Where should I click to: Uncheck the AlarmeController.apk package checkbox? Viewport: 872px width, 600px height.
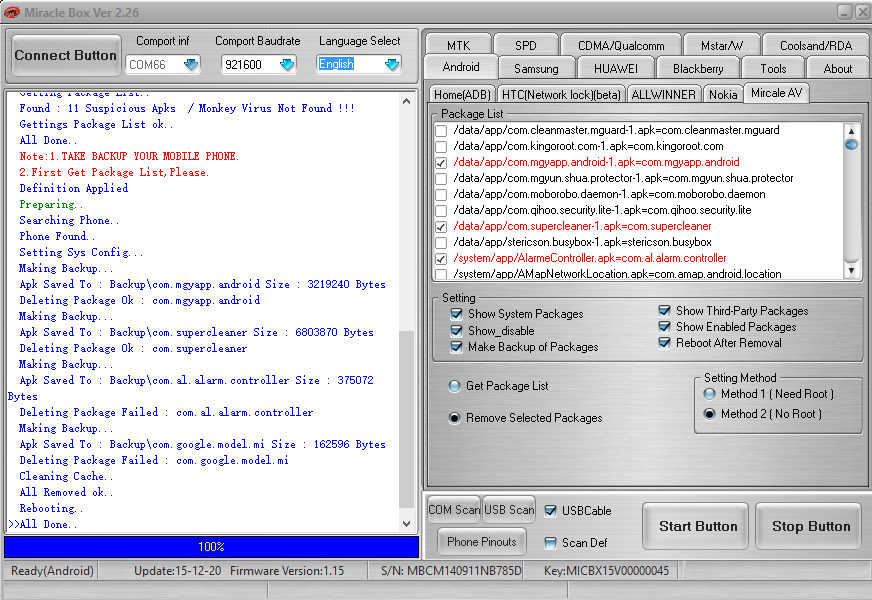[x=441, y=259]
